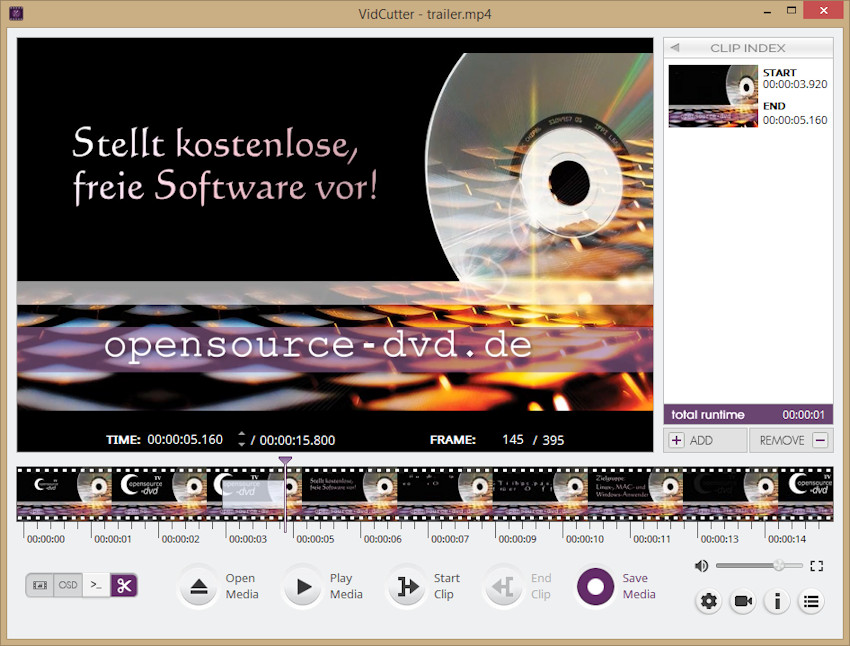
Task: Collapse the Clip Index panel arrow
Action: (675, 48)
